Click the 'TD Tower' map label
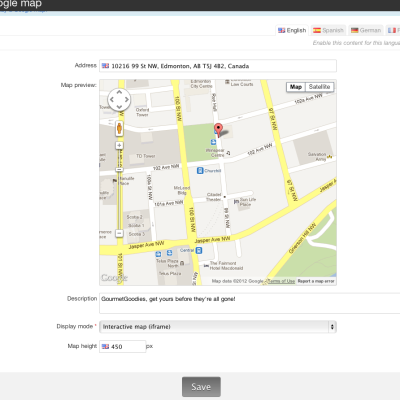The image size is (400, 400). [146, 156]
